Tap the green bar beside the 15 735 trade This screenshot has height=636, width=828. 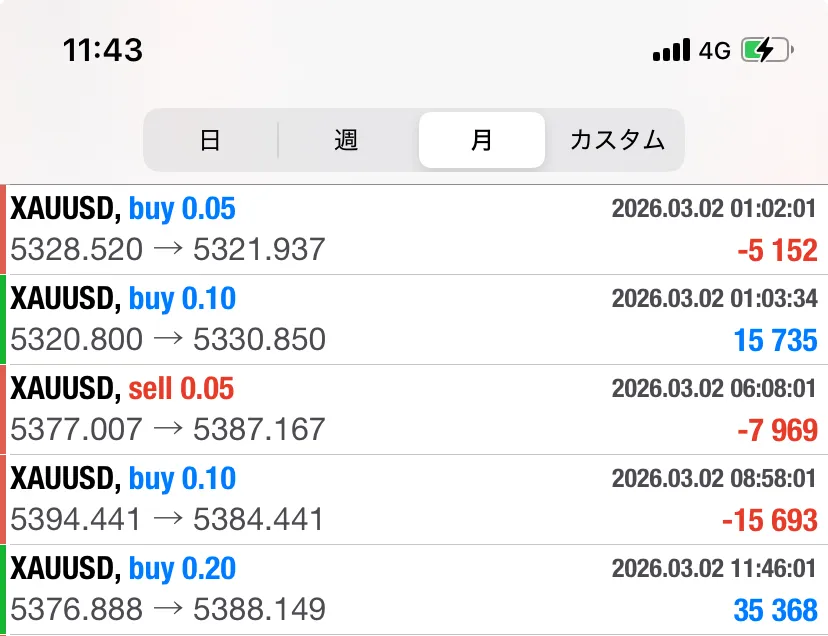(x=3, y=320)
